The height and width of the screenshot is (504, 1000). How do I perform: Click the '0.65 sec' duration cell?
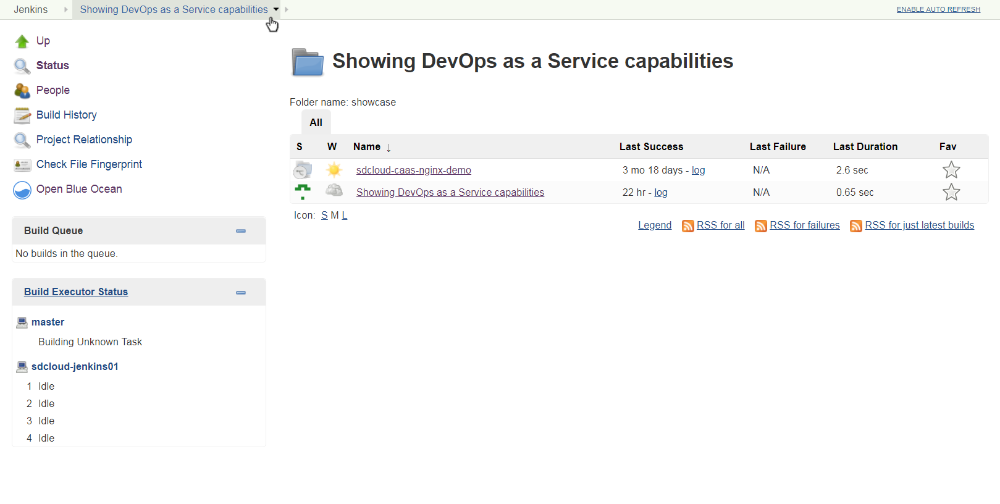tap(855, 192)
